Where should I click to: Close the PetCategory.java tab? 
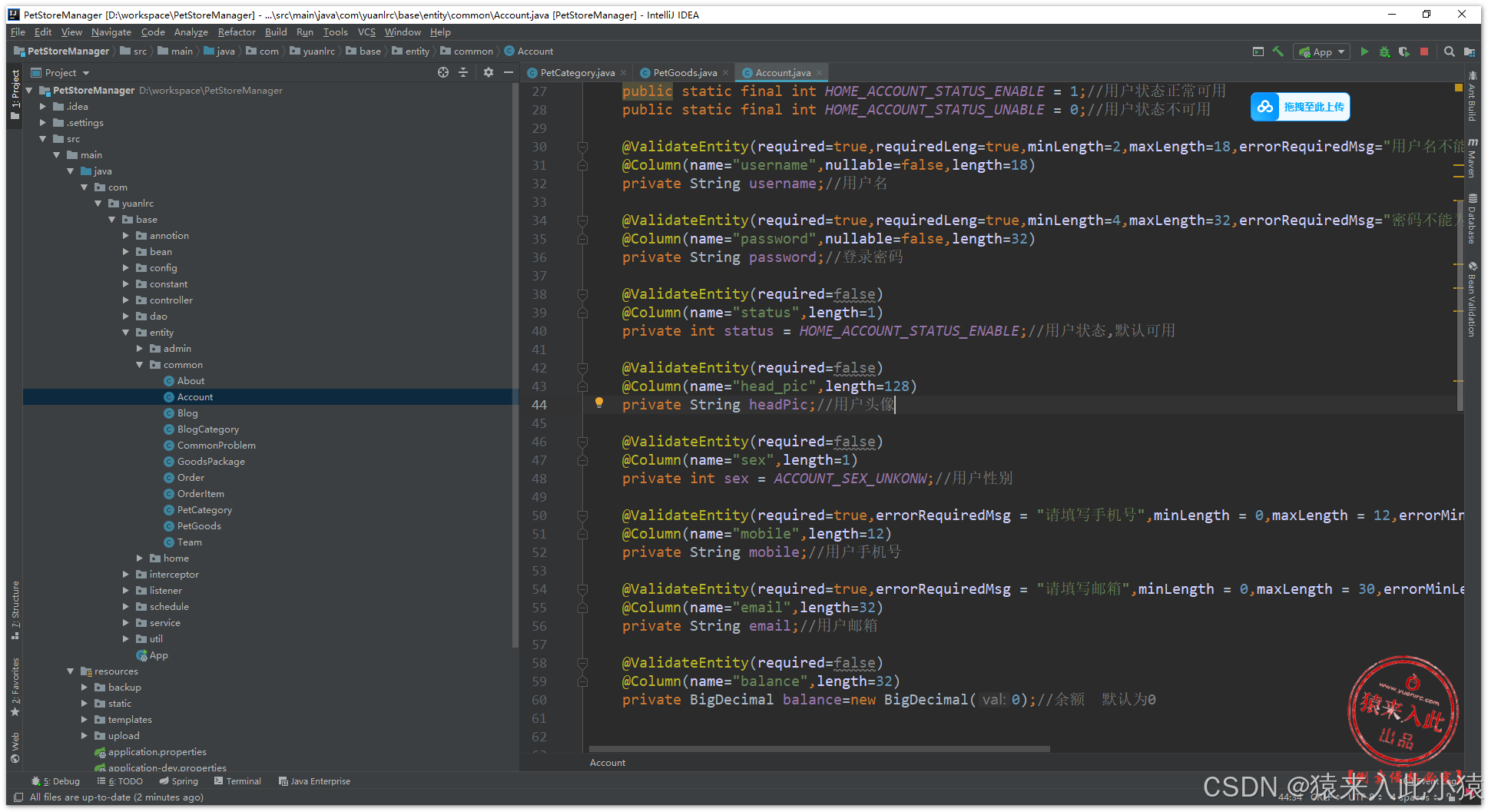pos(624,73)
